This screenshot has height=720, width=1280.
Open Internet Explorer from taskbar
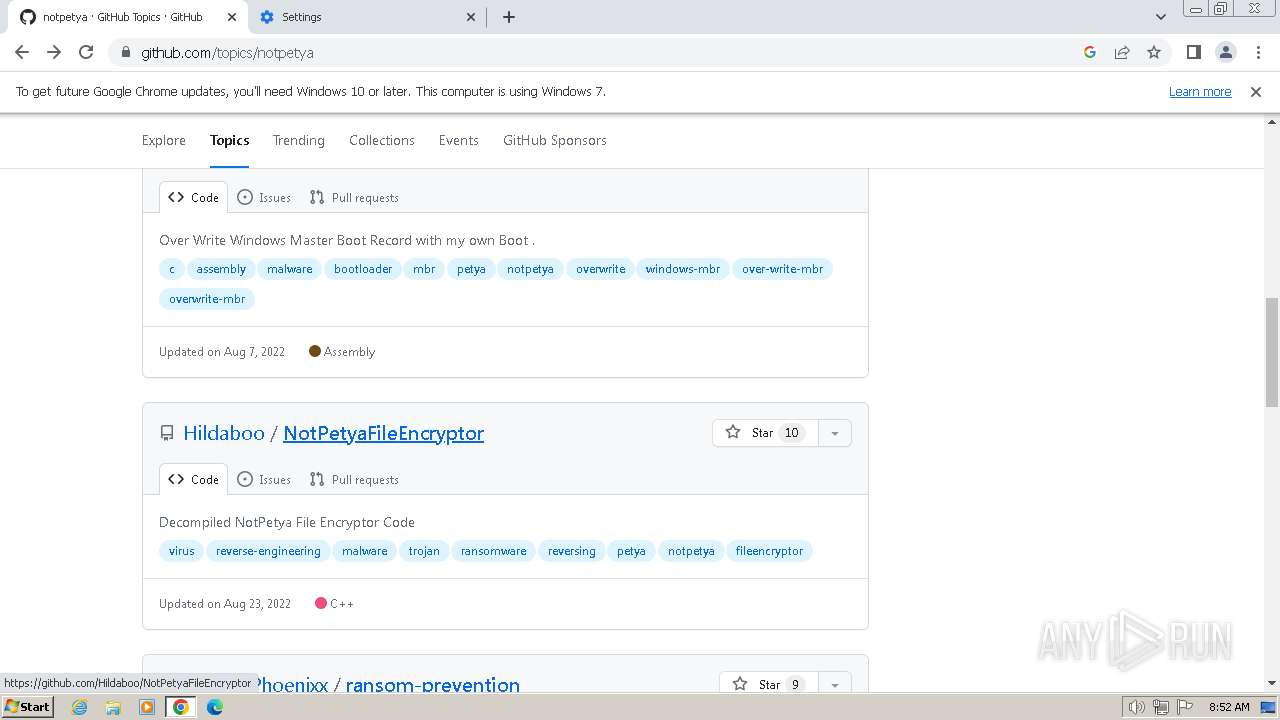tap(79, 707)
